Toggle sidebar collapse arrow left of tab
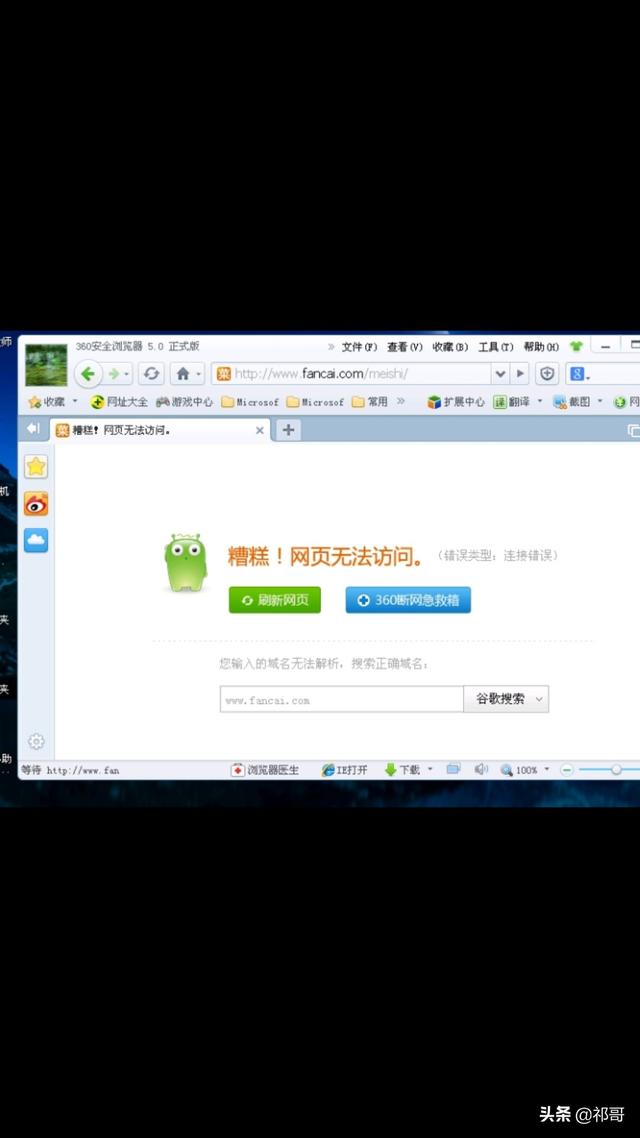Viewport: 640px width, 1138px height. [33, 429]
